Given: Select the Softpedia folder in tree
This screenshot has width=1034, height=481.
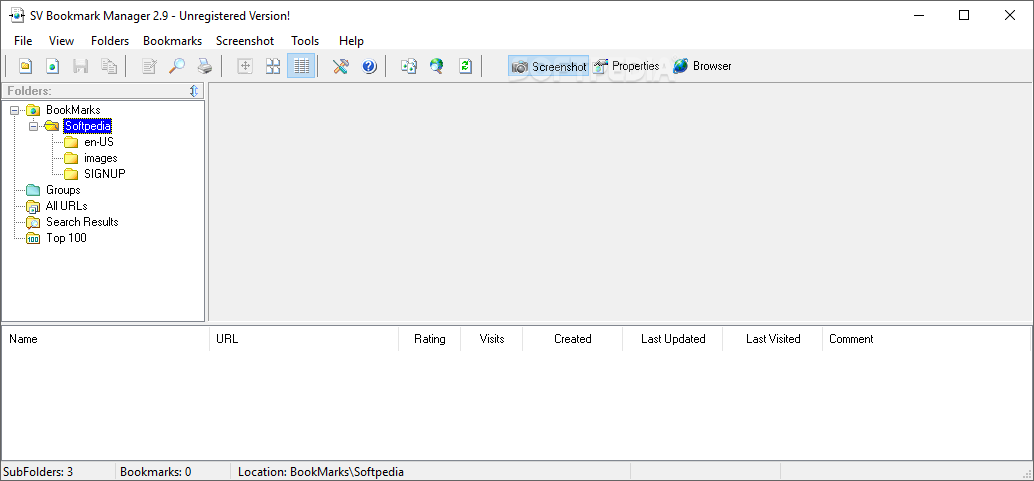Looking at the screenshot, I should [x=87, y=126].
